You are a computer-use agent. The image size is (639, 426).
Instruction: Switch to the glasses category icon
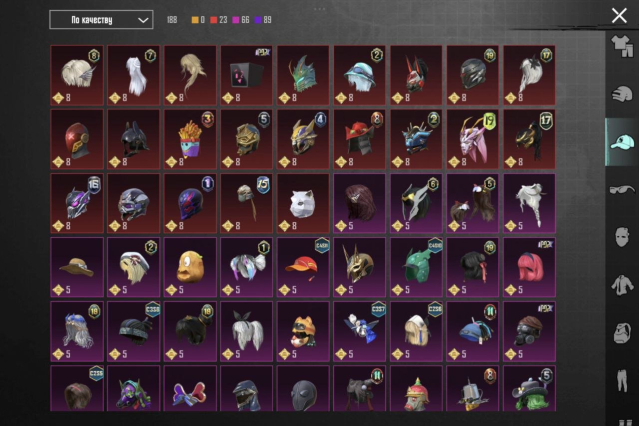click(x=622, y=190)
